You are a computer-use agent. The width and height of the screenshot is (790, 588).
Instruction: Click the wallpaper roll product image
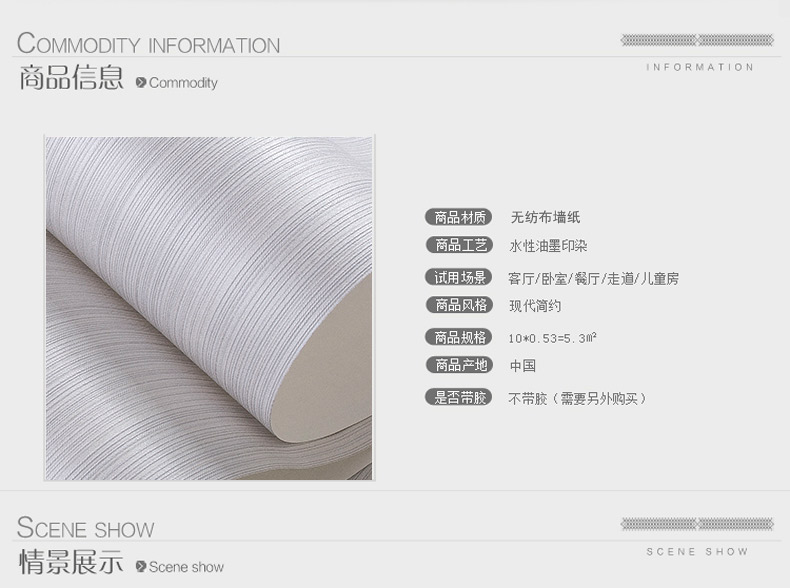coord(209,308)
